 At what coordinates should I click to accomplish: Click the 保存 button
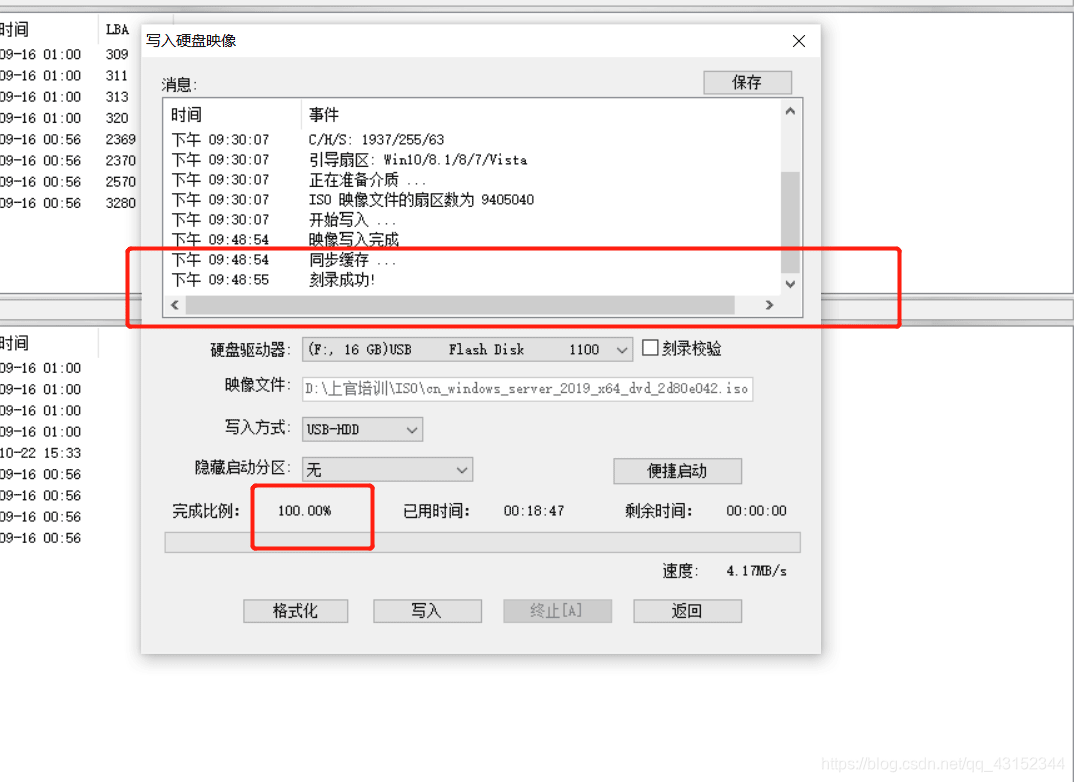pyautogui.click(x=747, y=82)
